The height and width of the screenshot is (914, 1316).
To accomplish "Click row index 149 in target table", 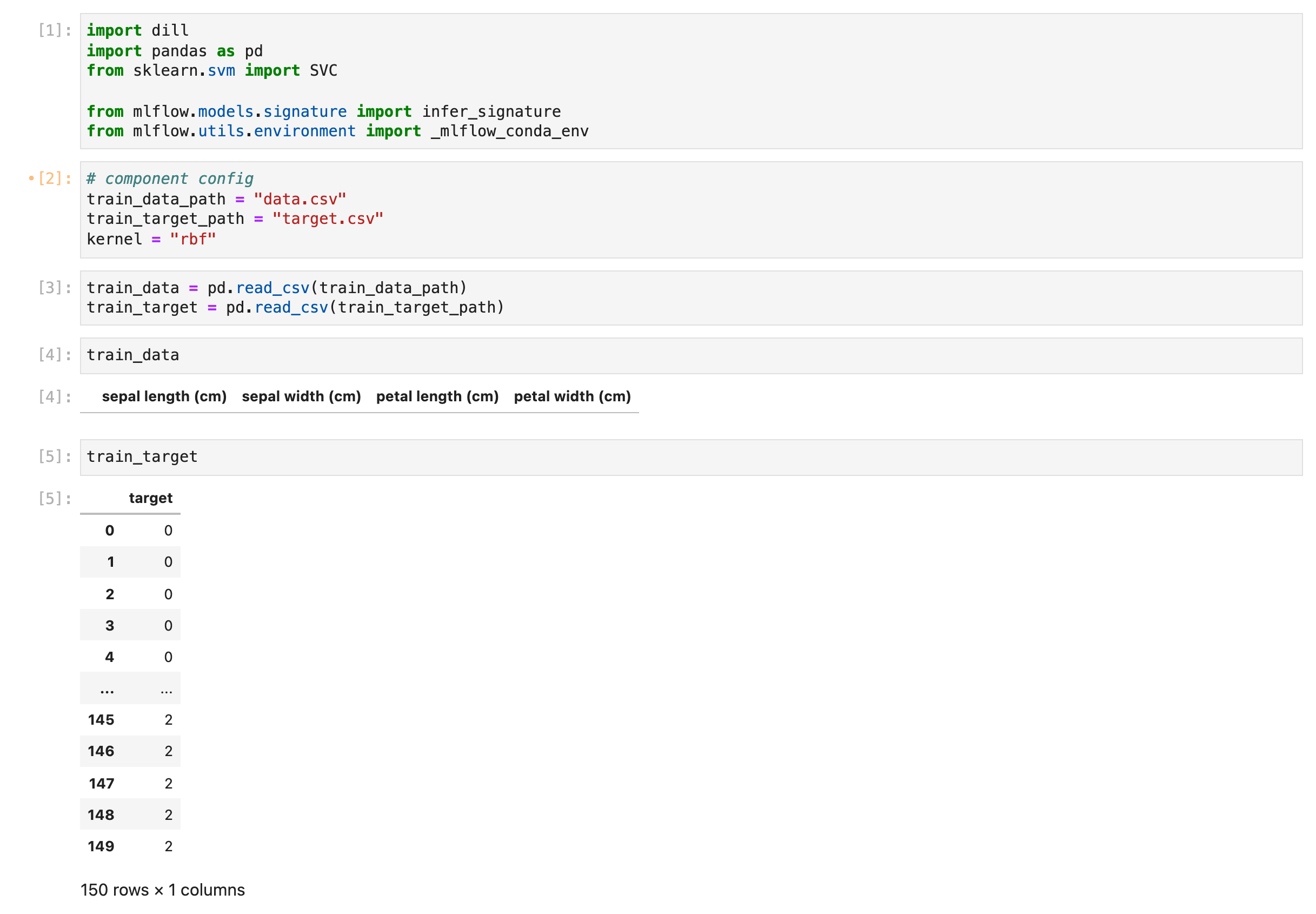I will (x=101, y=846).
